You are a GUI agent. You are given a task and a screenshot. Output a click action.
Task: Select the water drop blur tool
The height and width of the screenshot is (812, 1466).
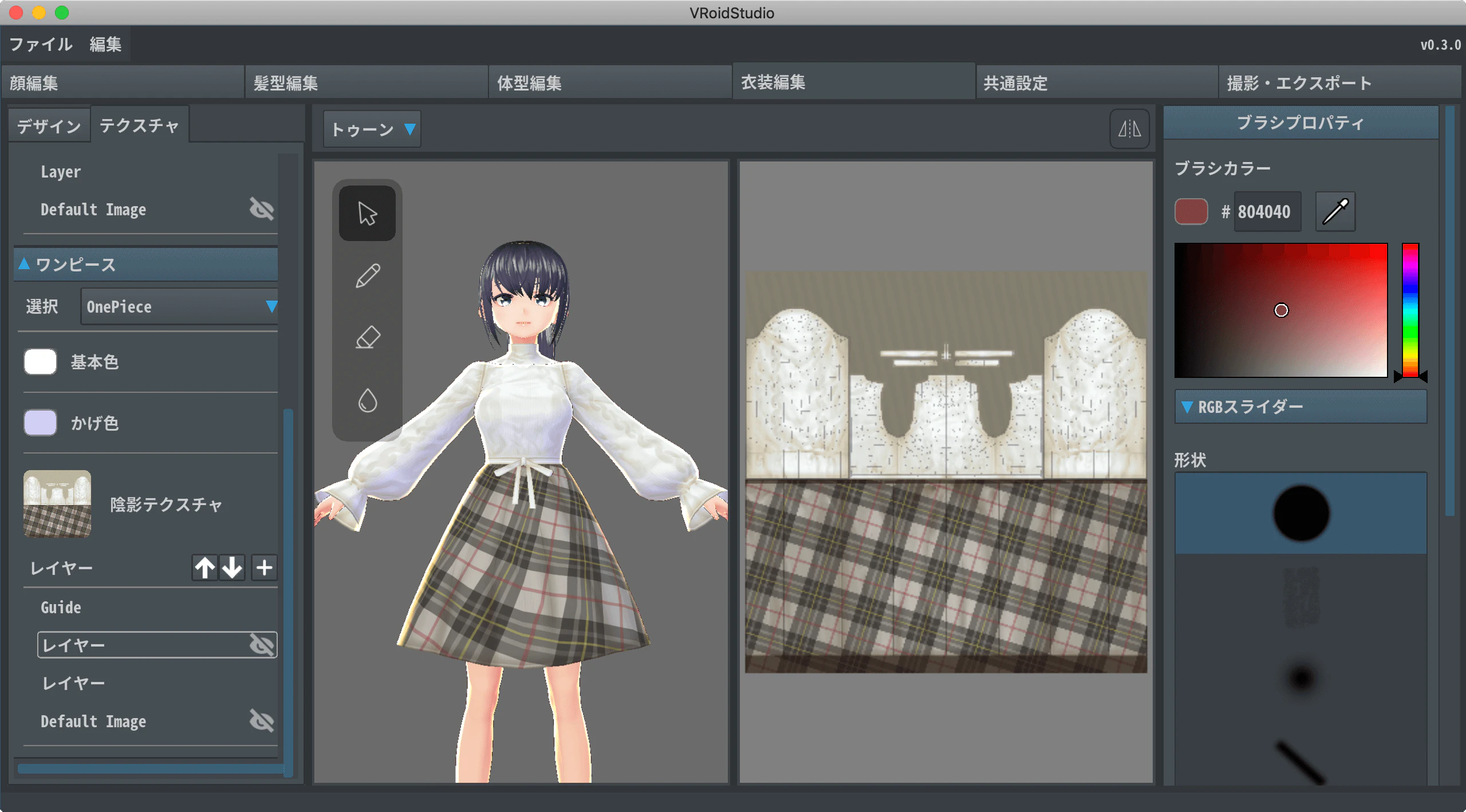367,400
